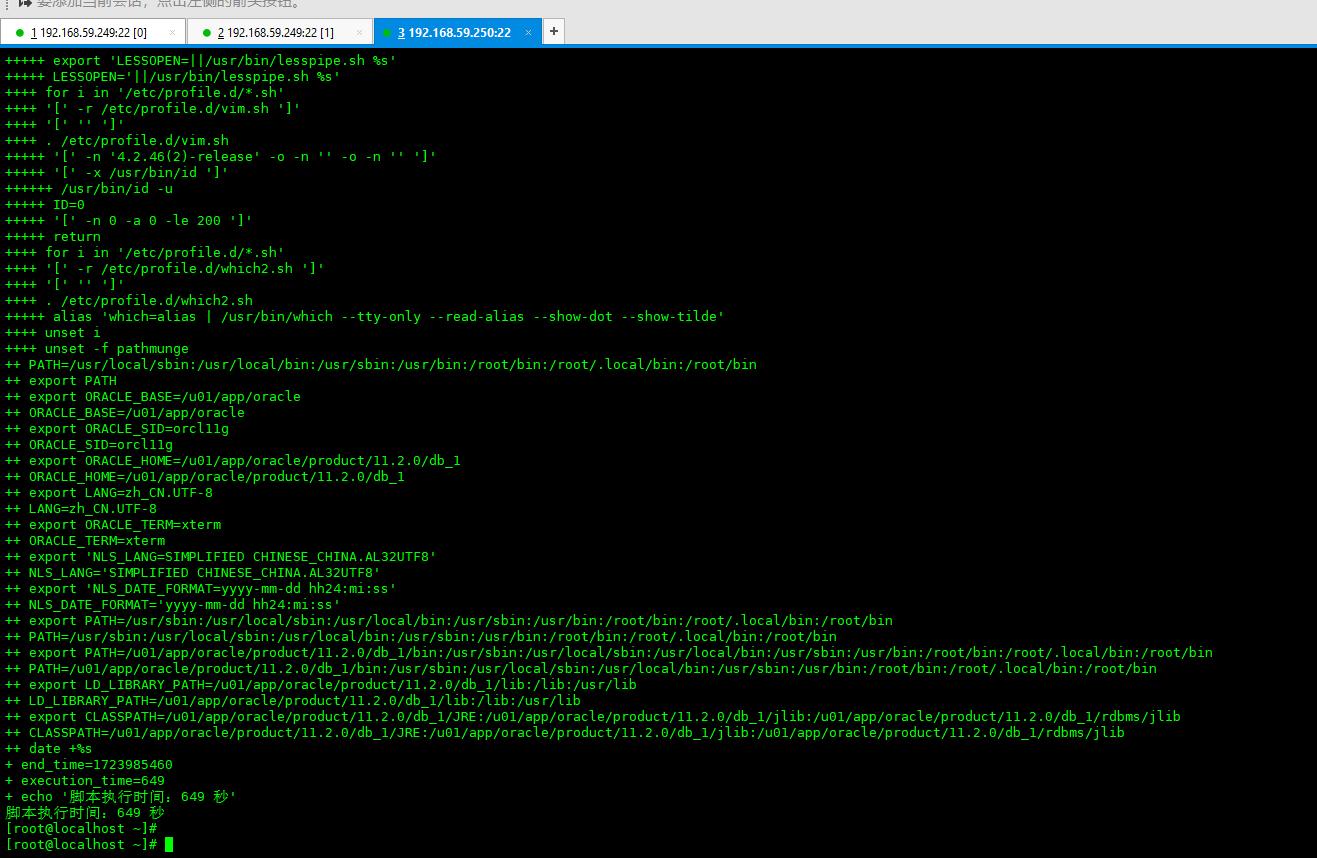Click the + icon to open new session tab
This screenshot has height=858, width=1317.
(554, 31)
